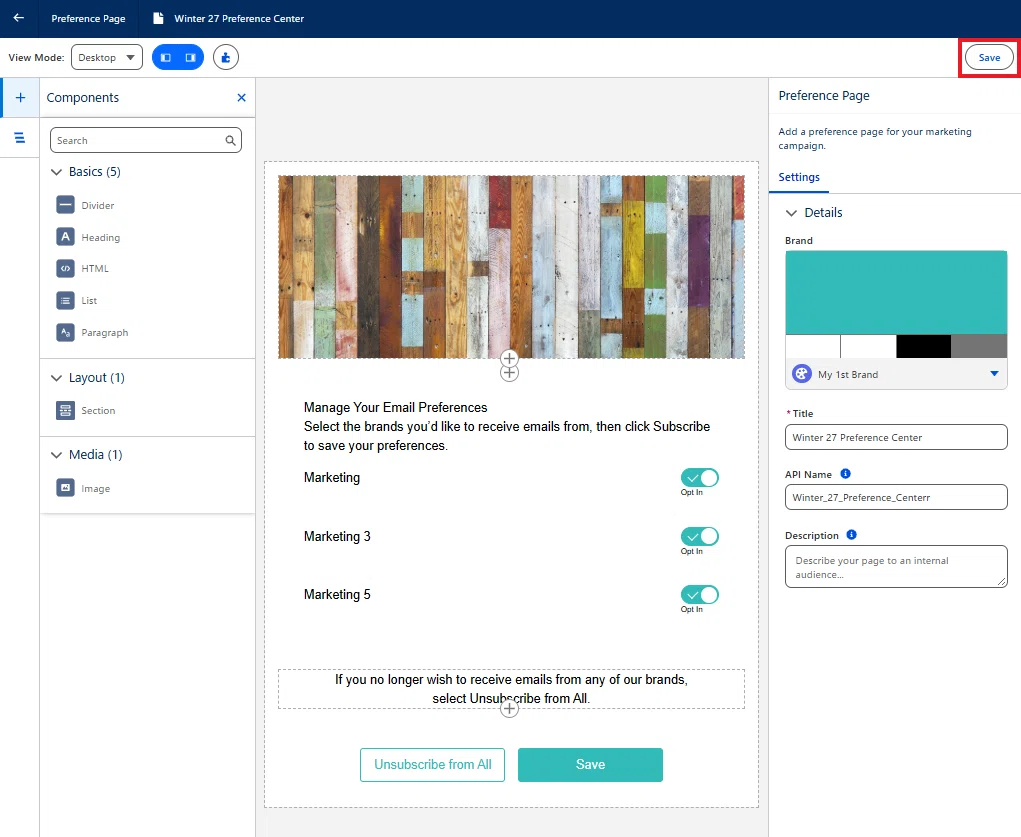Click the search magnifier icon
Screen dimensions: 1021x837
tap(231, 140)
